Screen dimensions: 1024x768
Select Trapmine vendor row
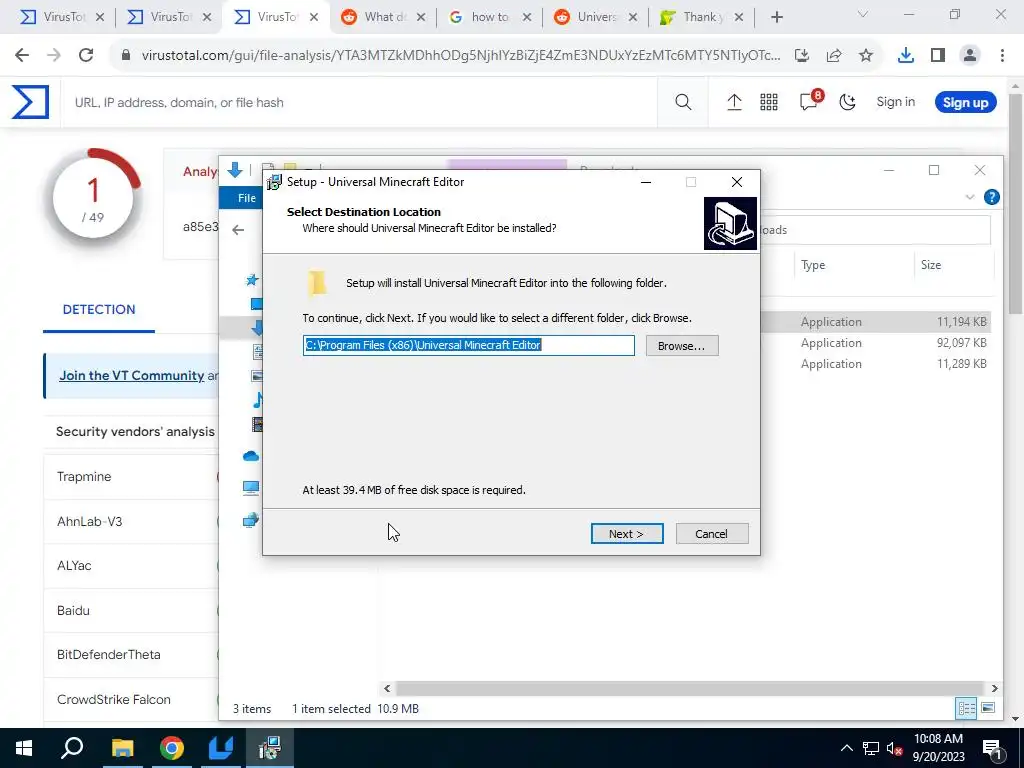(131, 477)
